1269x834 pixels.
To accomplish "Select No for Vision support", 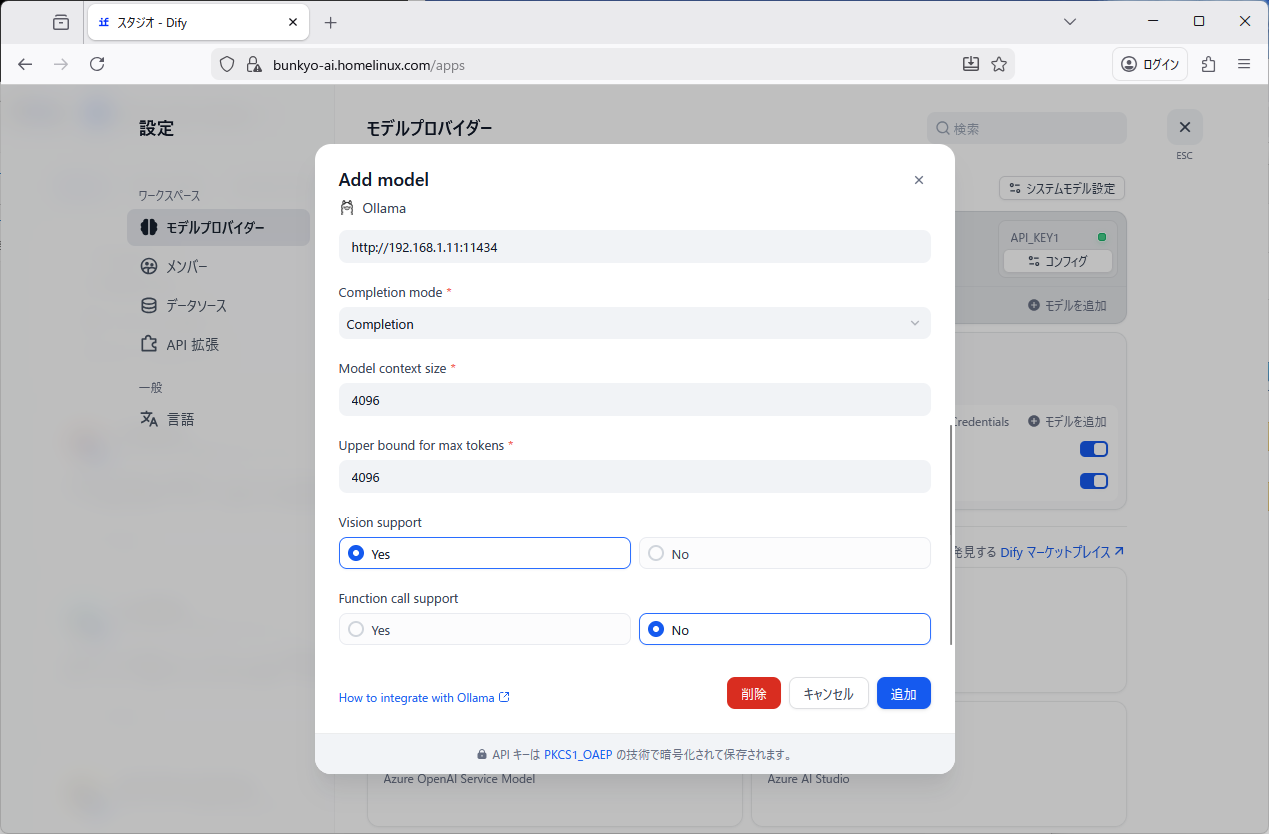I will pyautogui.click(x=785, y=553).
